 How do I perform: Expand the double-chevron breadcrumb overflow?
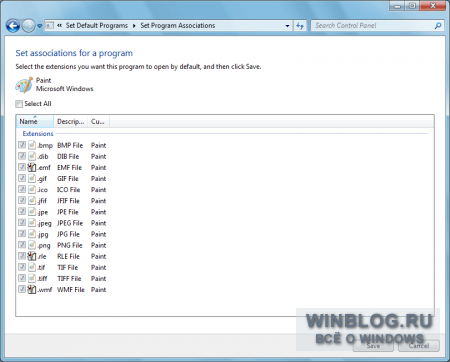tap(59, 25)
